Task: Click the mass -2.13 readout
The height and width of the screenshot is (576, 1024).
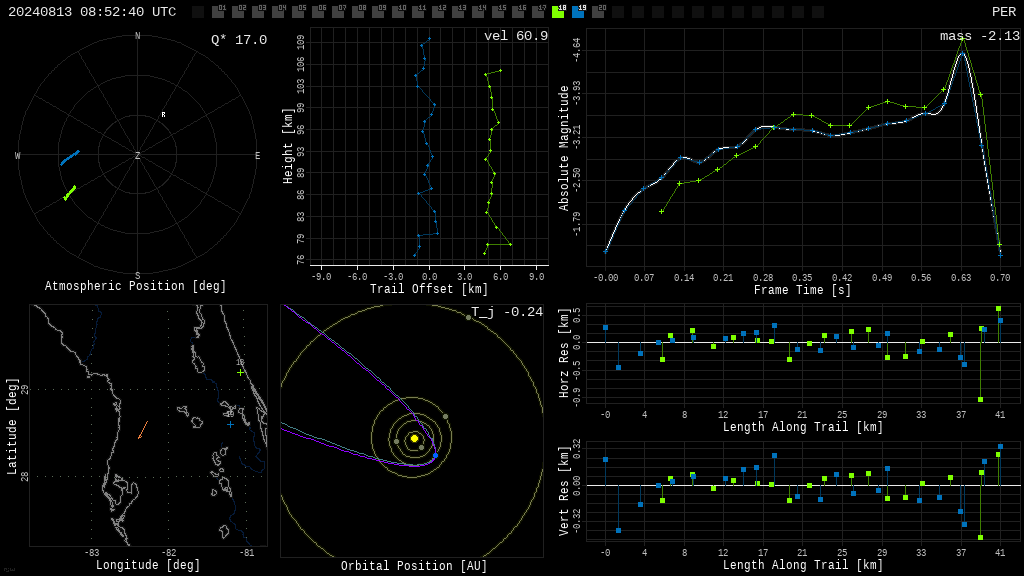Action: (x=980, y=36)
